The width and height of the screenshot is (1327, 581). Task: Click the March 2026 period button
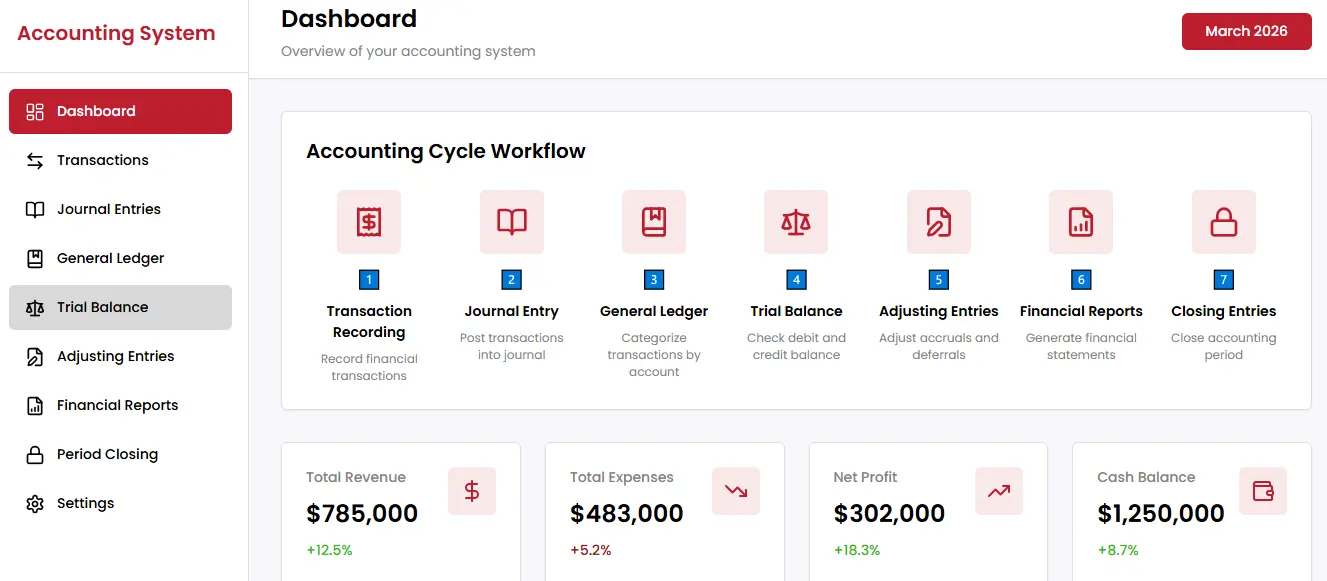[1246, 31]
